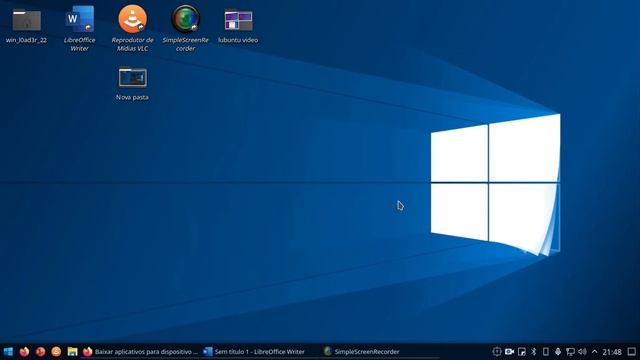Click the red pinned app icon beside Firefox
The height and width of the screenshot is (360, 640).
[40, 351]
